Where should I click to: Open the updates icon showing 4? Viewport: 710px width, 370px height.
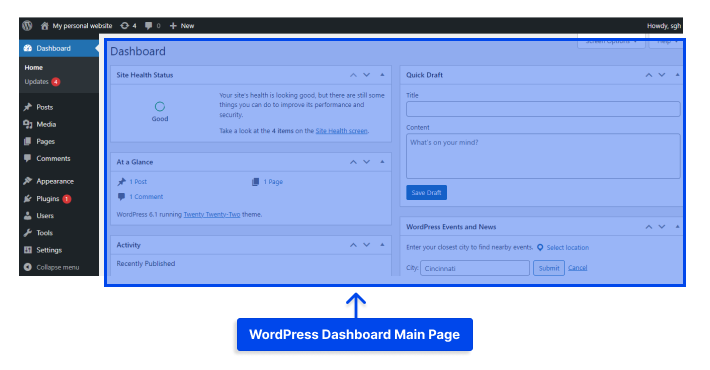[128, 26]
